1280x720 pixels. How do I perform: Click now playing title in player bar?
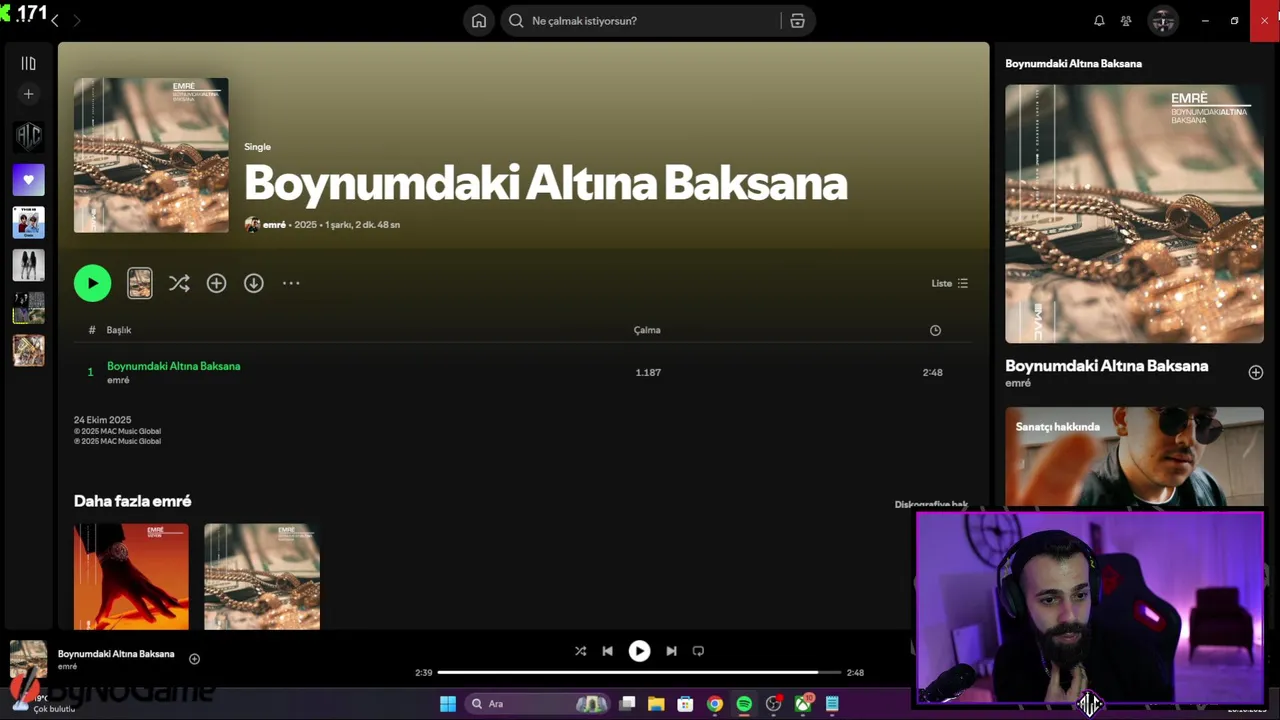[116, 654]
